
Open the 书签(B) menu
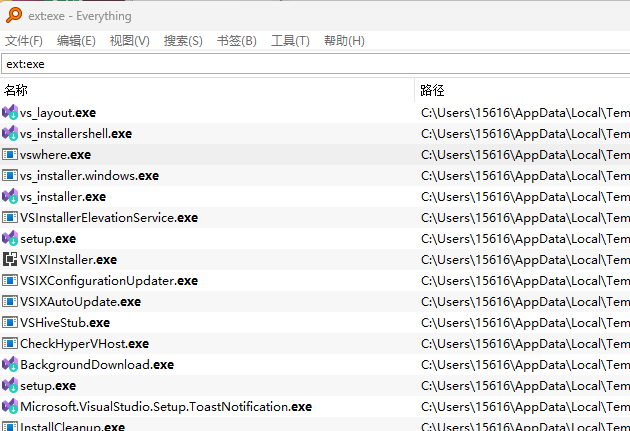click(x=237, y=41)
